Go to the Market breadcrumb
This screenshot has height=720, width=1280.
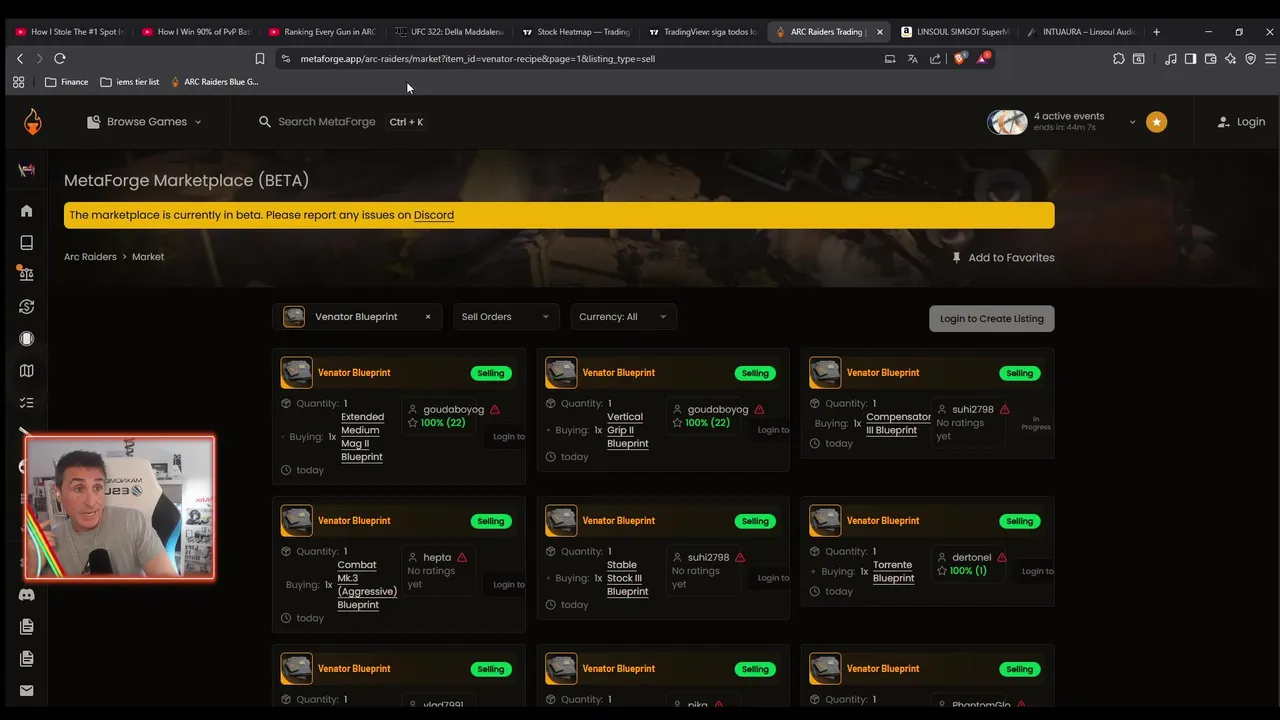click(148, 257)
